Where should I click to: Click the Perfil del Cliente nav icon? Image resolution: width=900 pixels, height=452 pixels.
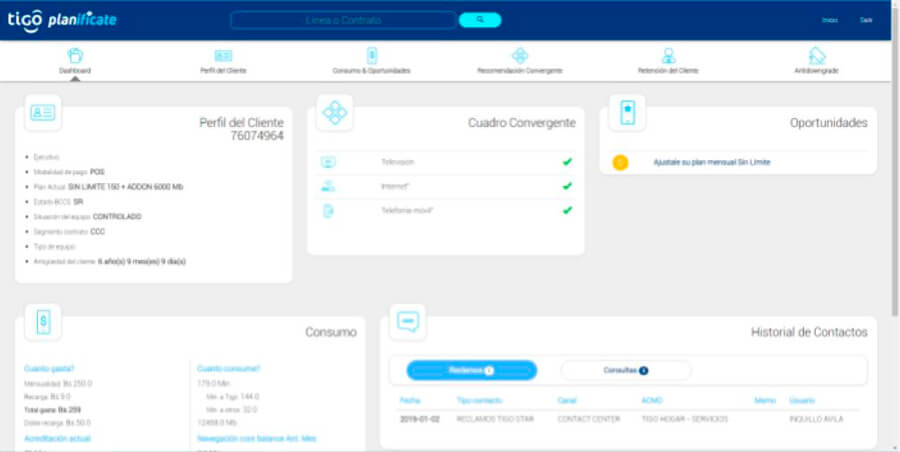click(223, 56)
